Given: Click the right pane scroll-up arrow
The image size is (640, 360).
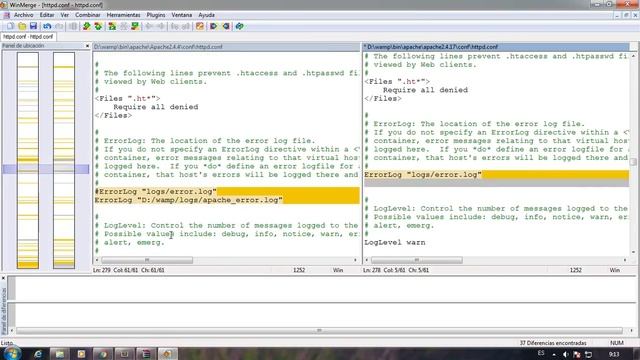Looking at the screenshot, I should [x=633, y=56].
